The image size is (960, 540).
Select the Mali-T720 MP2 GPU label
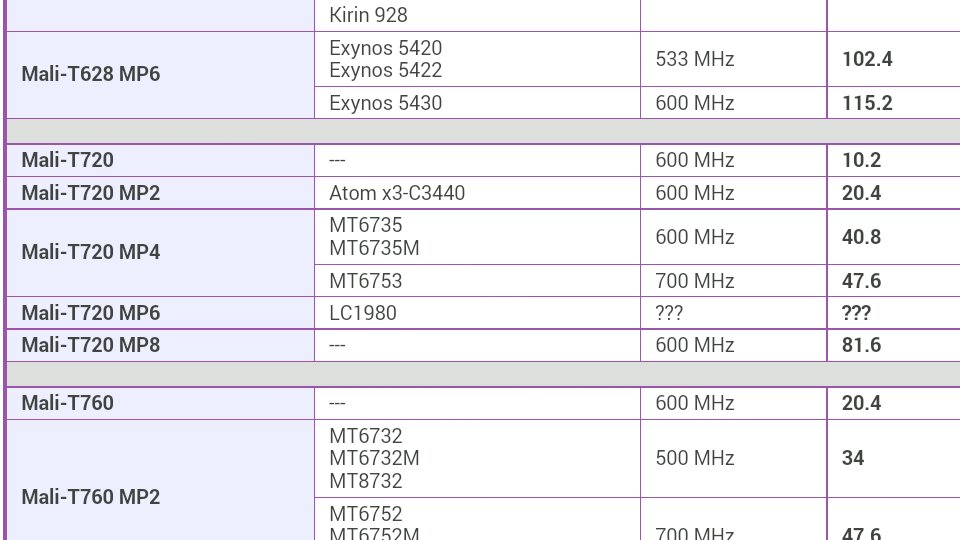[x=91, y=193]
